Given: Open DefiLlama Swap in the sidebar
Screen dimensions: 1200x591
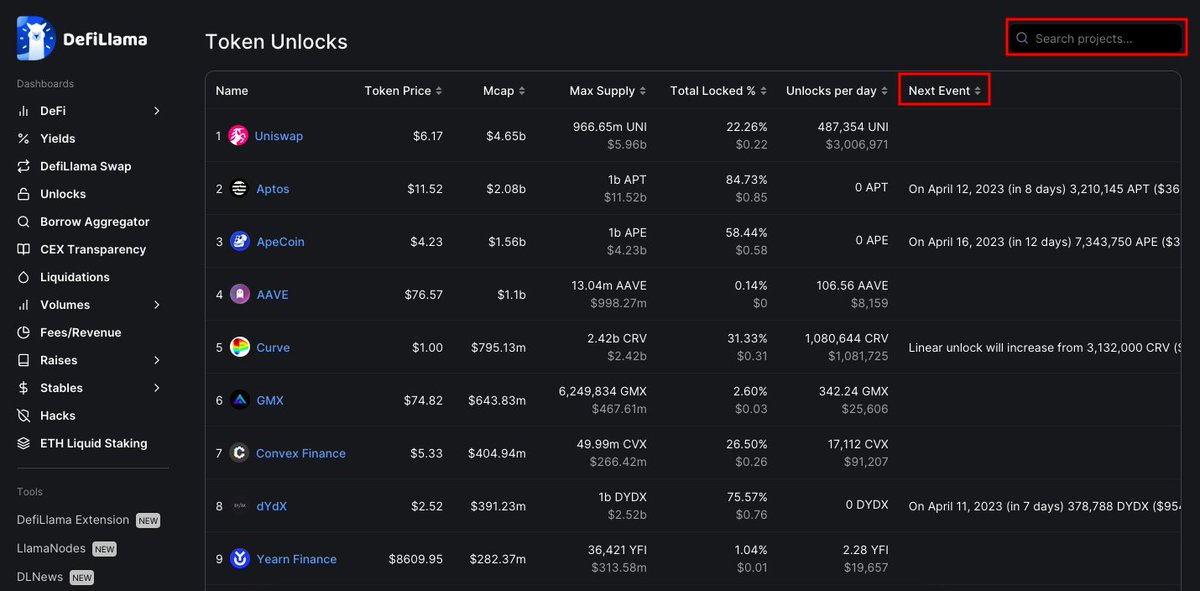Looking at the screenshot, I should (x=86, y=166).
